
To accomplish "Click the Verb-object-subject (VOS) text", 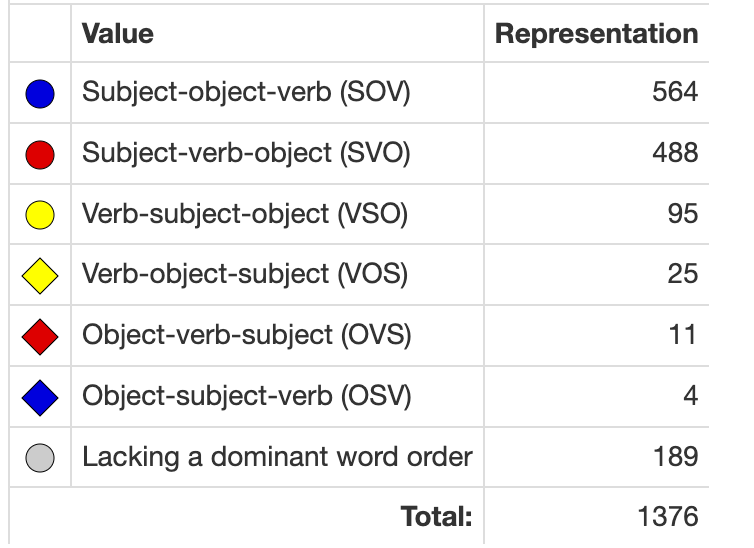I will 245,274.
